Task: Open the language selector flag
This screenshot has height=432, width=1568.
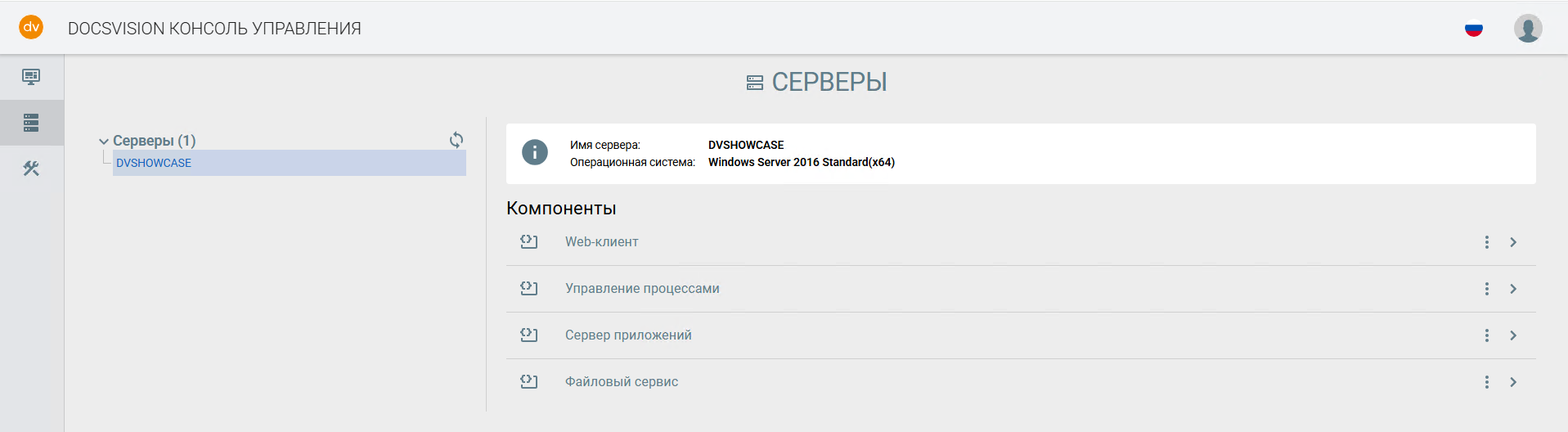Action: click(1474, 29)
